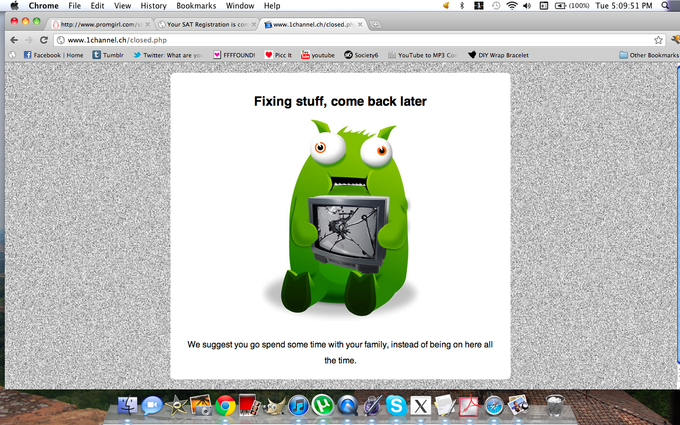Open iTunes from the Dock
The height and width of the screenshot is (425, 680).
point(298,406)
